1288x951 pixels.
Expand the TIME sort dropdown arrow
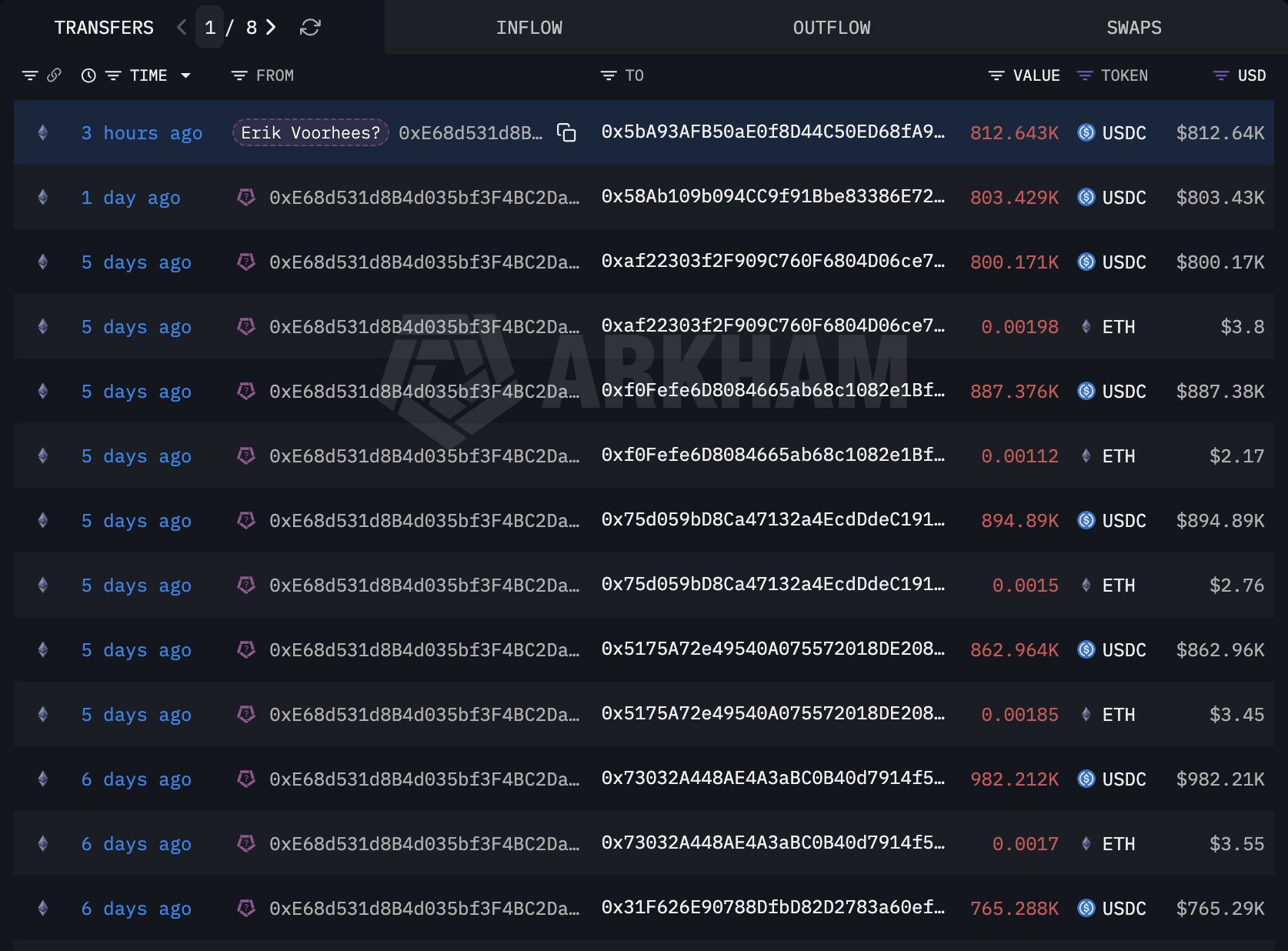click(185, 75)
